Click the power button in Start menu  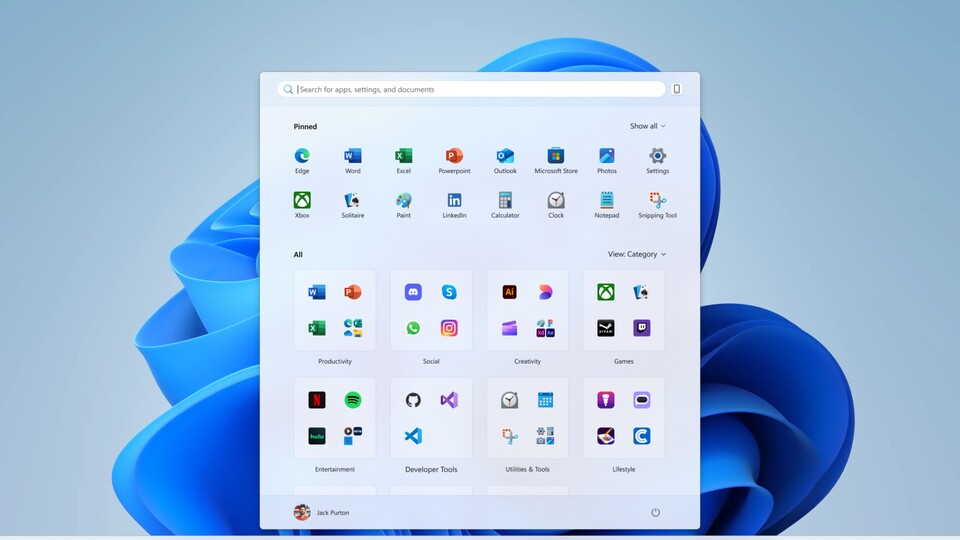[655, 513]
